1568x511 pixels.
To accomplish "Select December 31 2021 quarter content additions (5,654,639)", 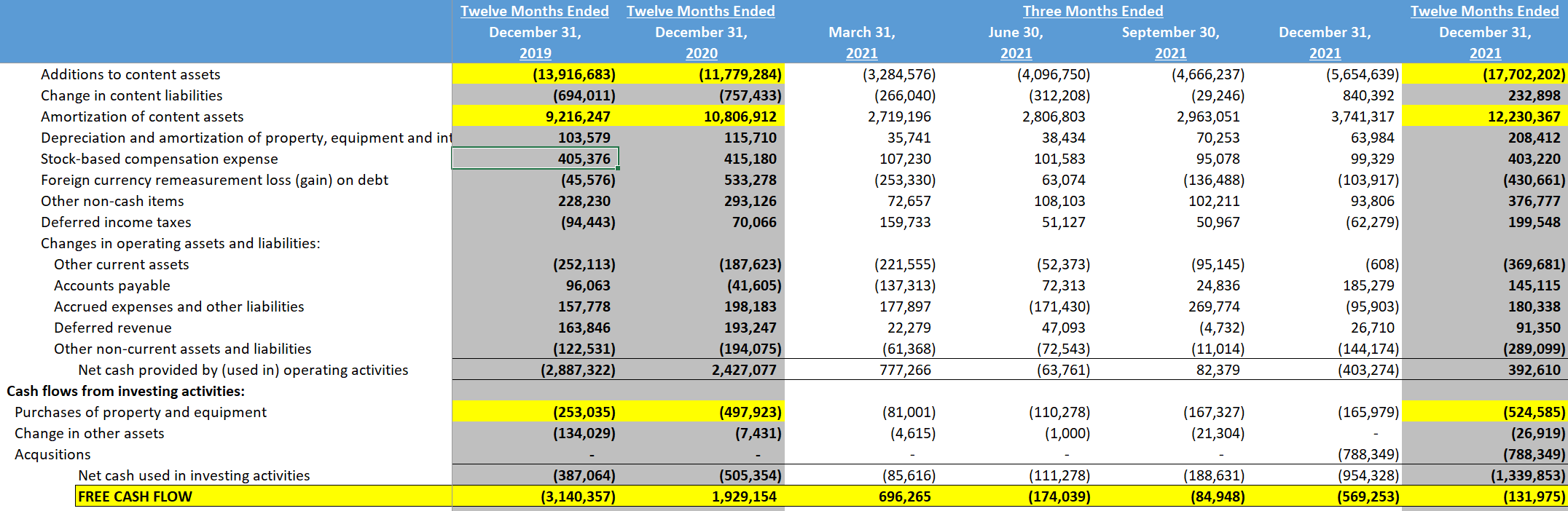I will [1363, 74].
